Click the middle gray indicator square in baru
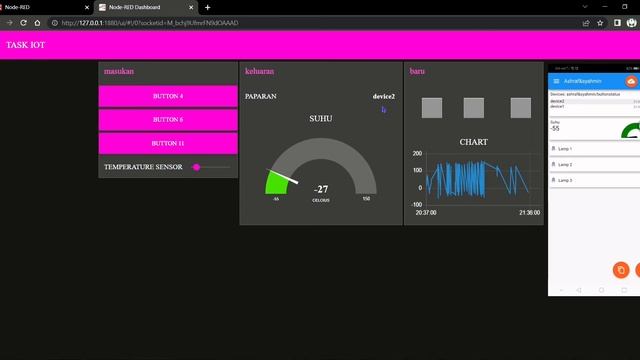640x360 pixels. click(474, 108)
